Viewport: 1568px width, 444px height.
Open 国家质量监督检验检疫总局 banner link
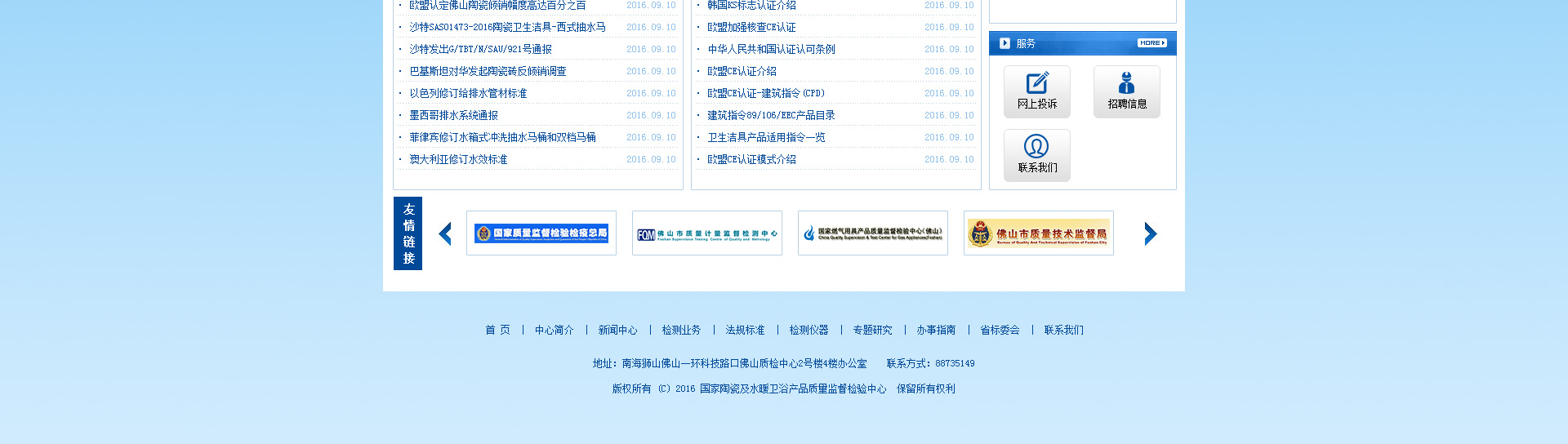point(541,233)
